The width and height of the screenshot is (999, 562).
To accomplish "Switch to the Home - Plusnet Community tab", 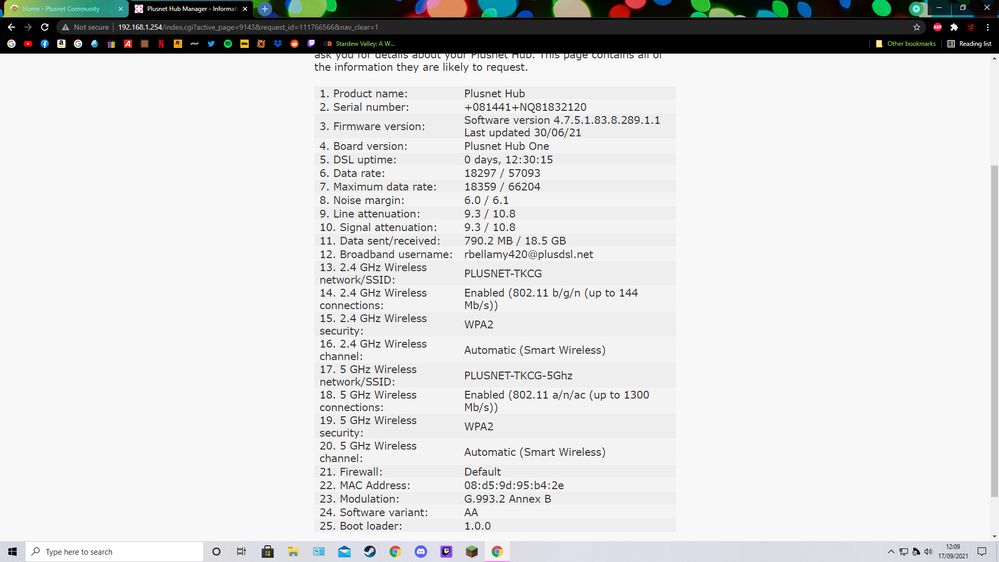I will pos(60,9).
